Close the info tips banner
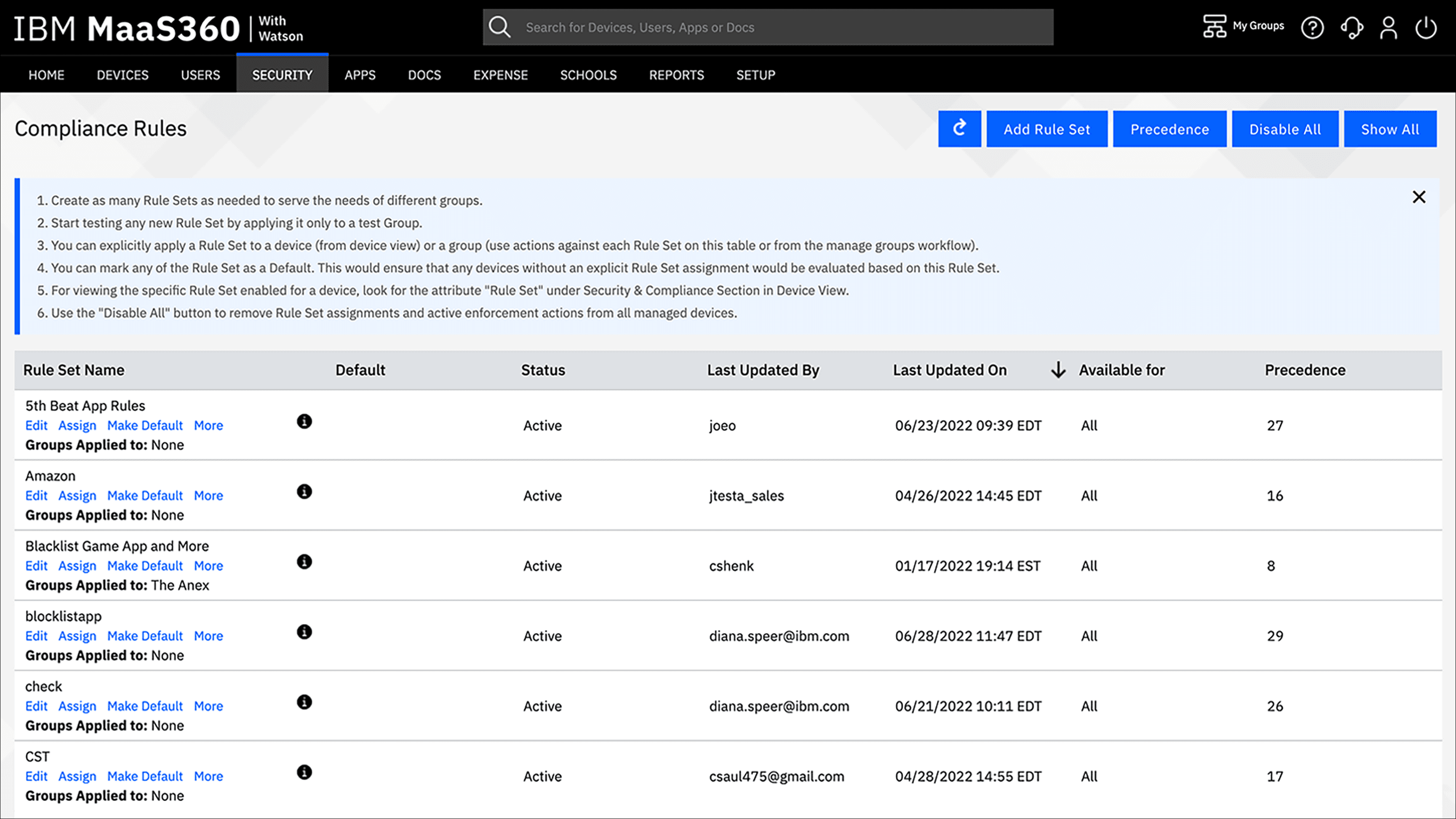 point(1419,197)
